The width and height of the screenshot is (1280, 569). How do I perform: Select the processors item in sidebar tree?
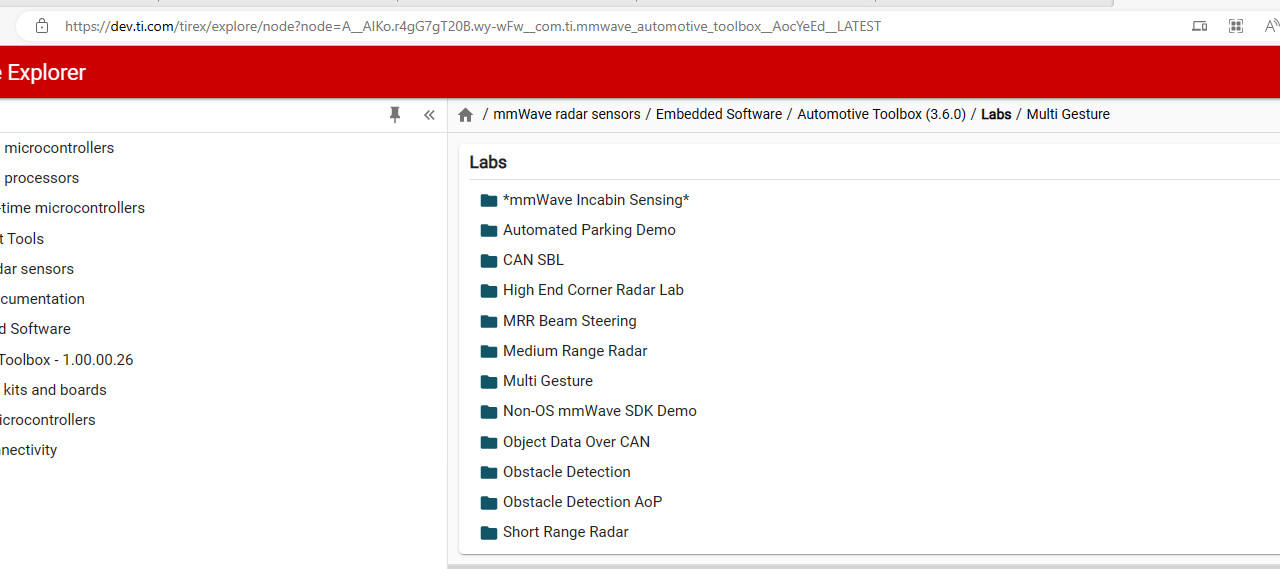(41, 178)
